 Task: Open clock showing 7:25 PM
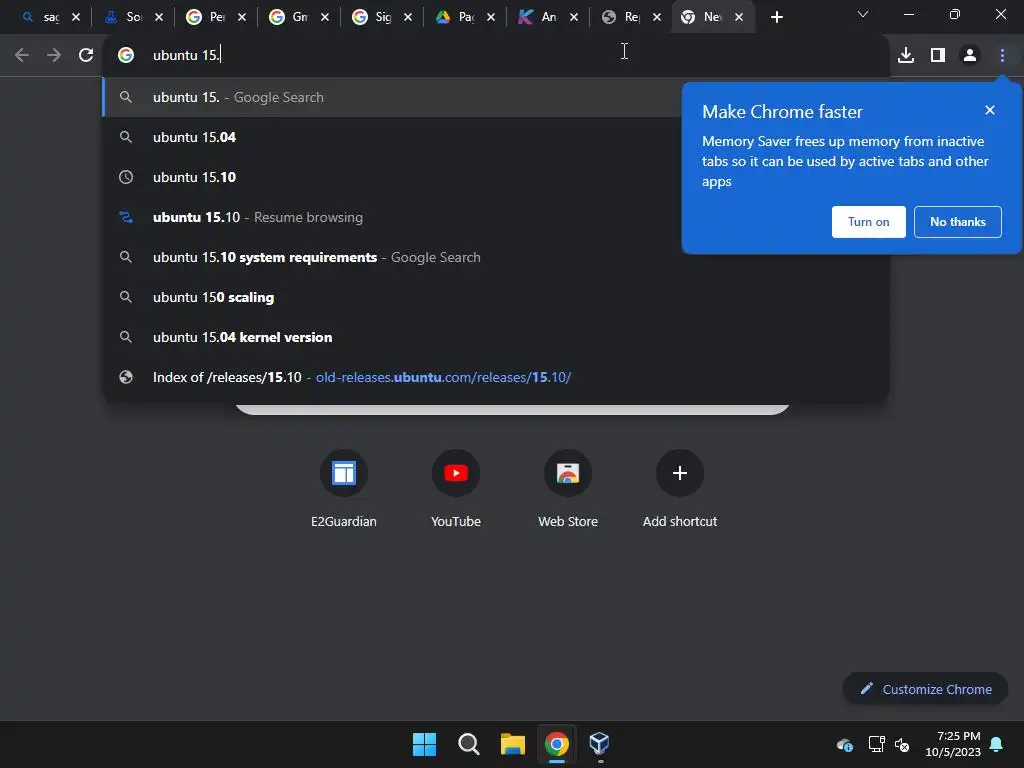[x=953, y=744]
